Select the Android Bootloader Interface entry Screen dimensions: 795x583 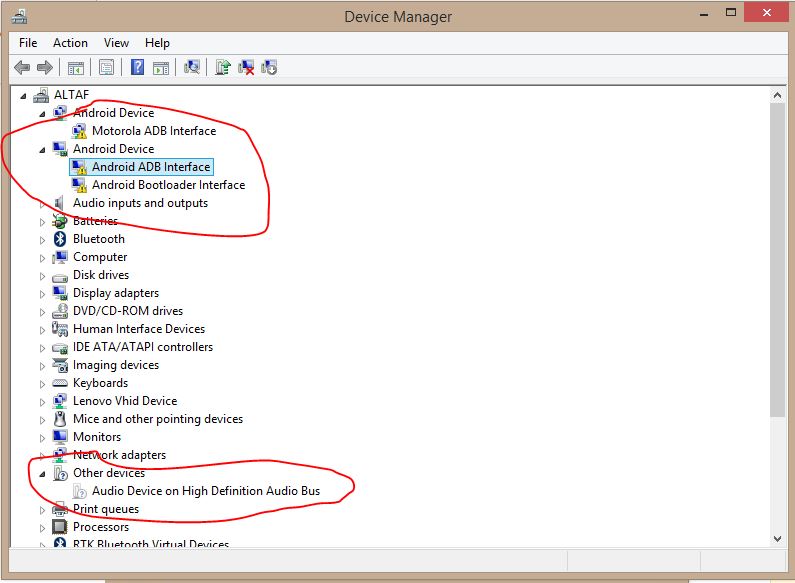click(x=168, y=185)
